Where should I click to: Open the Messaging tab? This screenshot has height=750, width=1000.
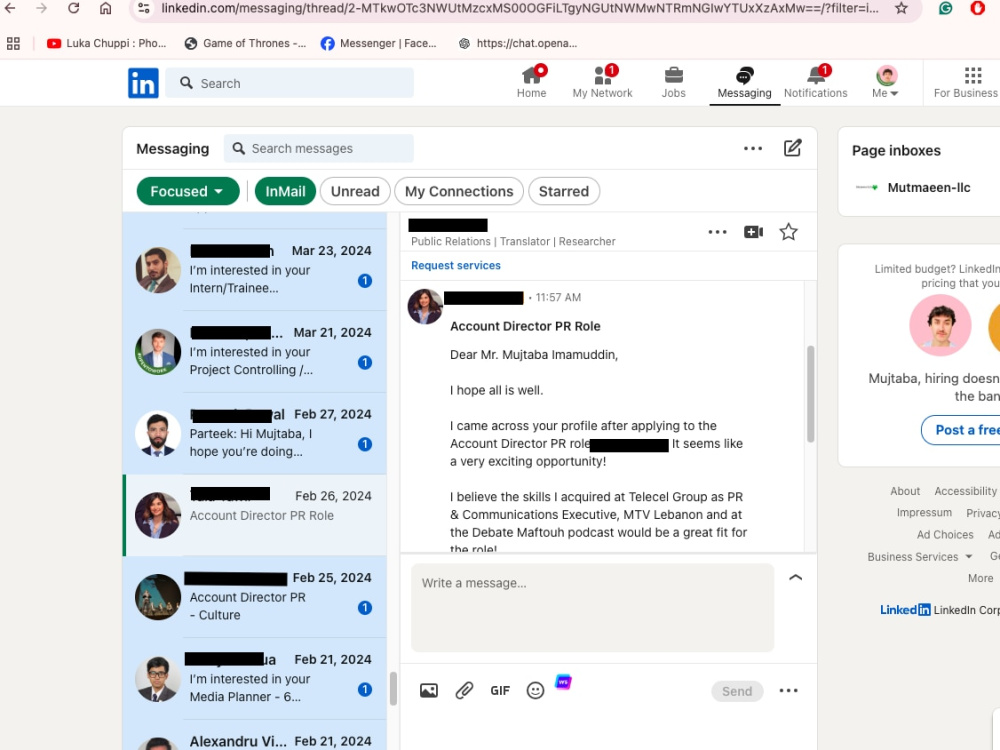click(x=744, y=83)
